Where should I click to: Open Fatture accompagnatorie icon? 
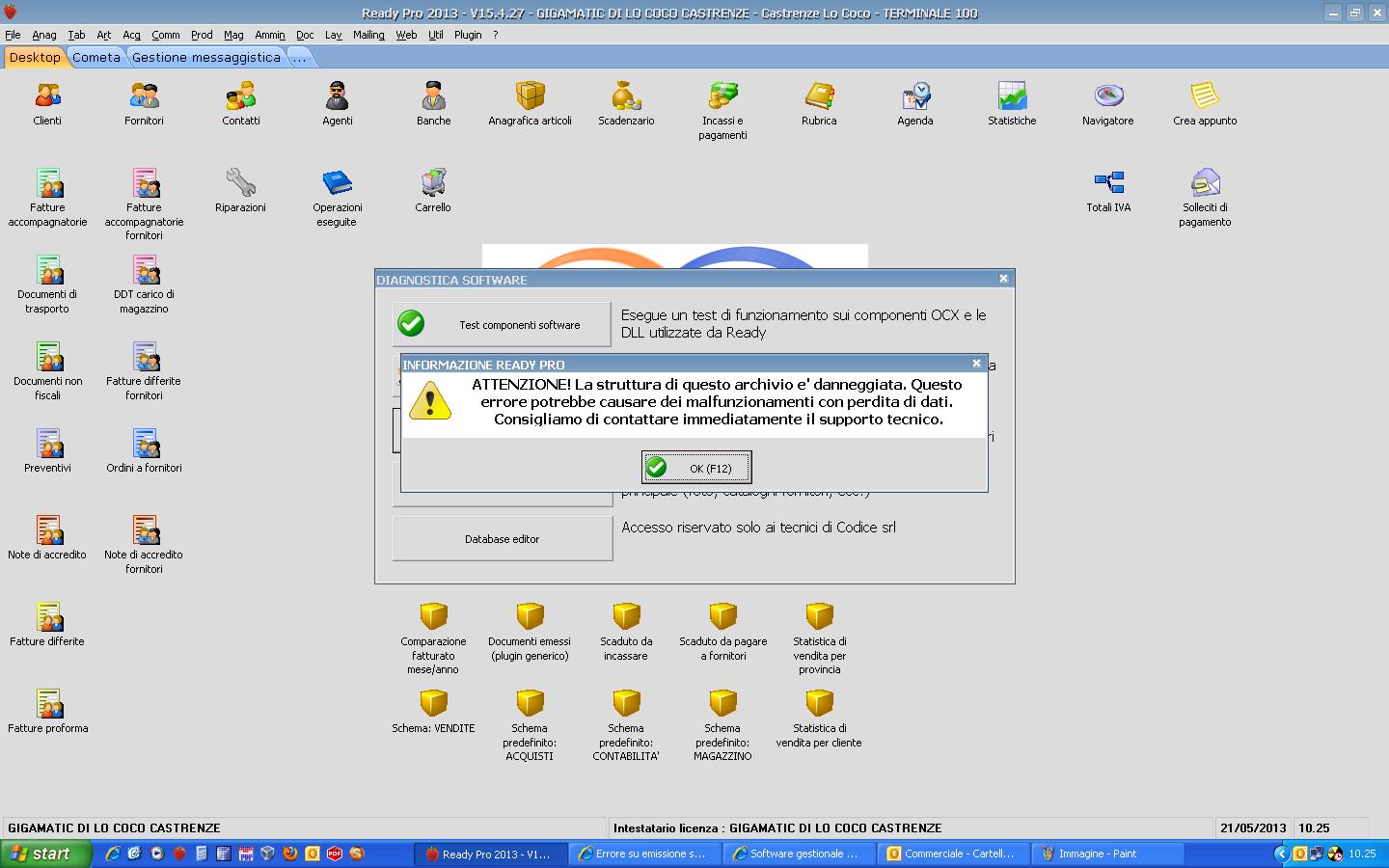47,183
